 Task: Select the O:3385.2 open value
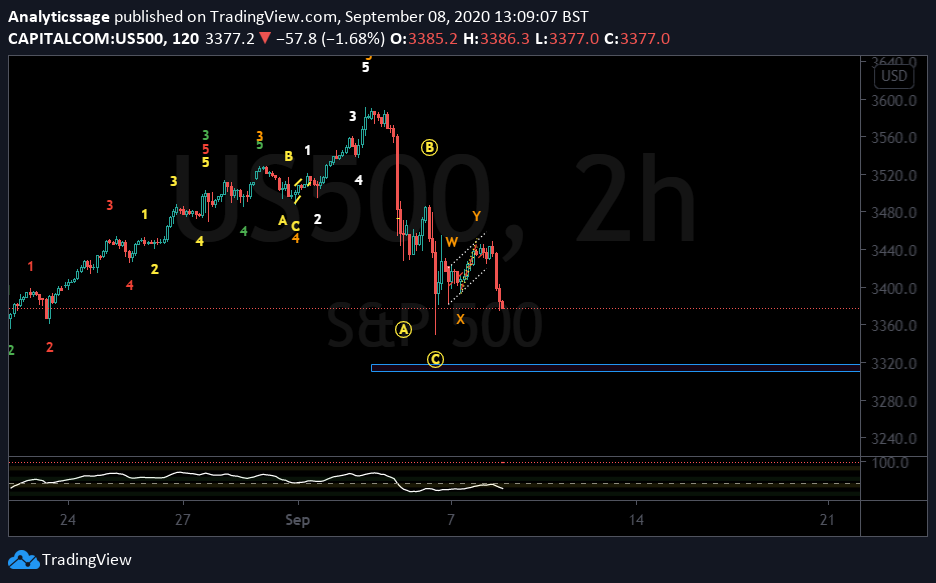coord(424,39)
